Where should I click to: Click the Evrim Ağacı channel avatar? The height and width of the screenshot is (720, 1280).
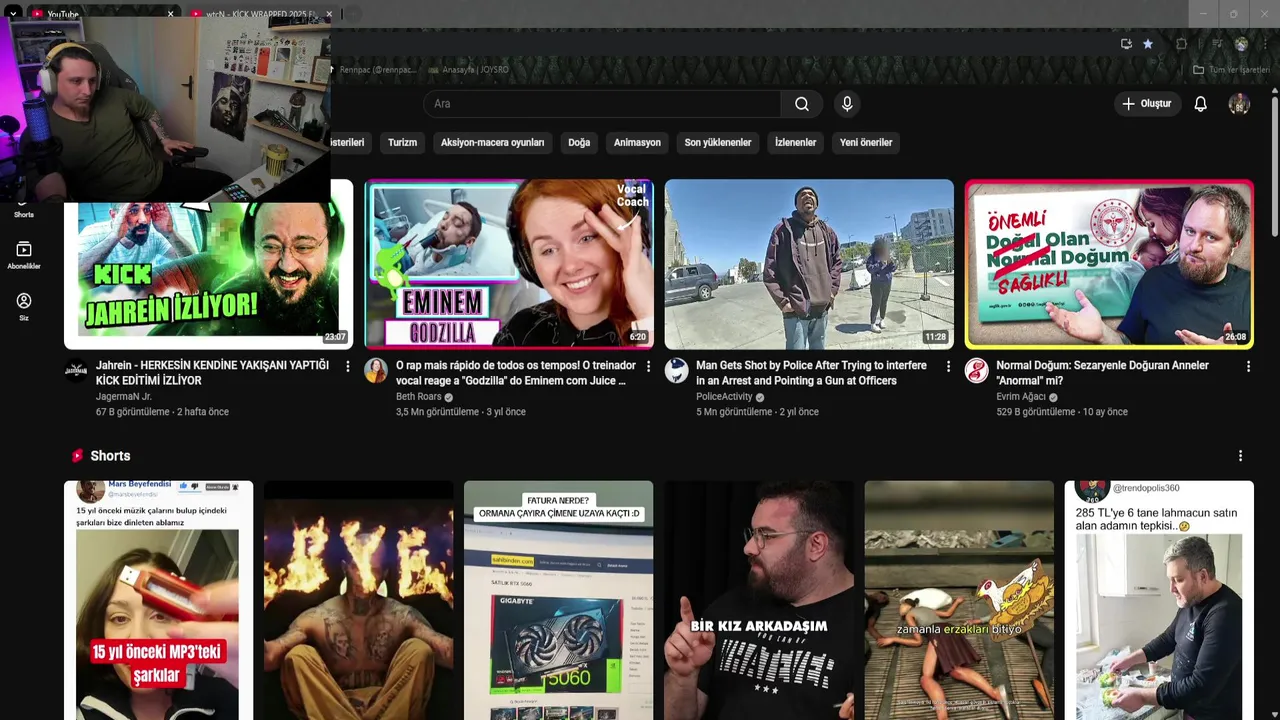click(x=977, y=371)
